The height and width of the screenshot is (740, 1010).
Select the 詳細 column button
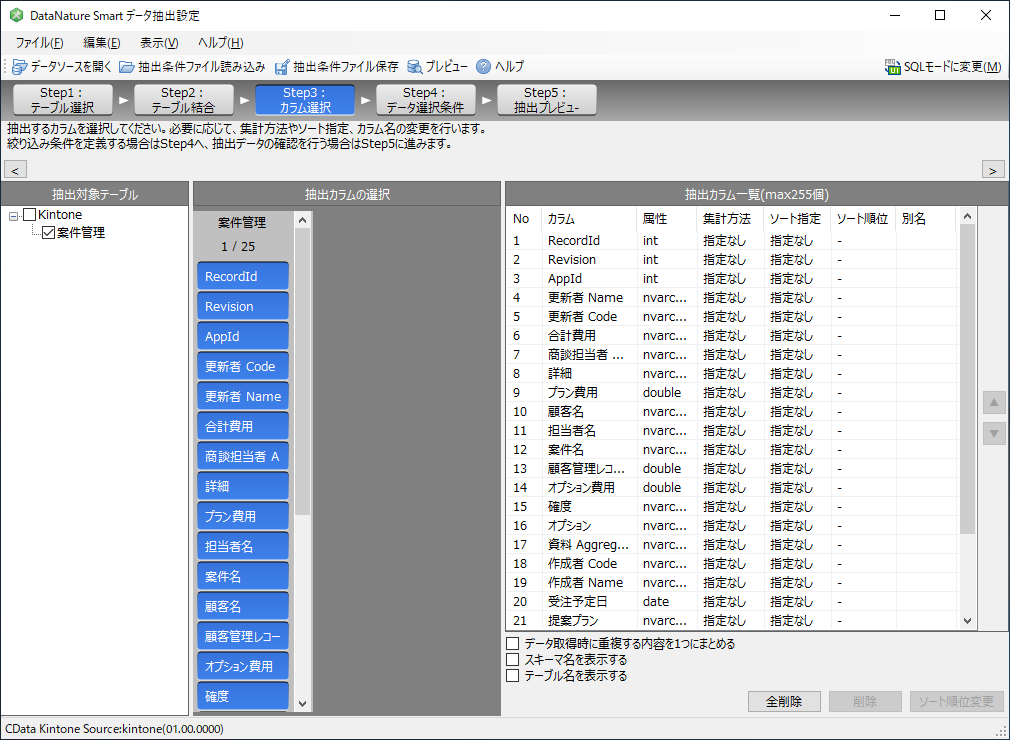pyautogui.click(x=243, y=486)
